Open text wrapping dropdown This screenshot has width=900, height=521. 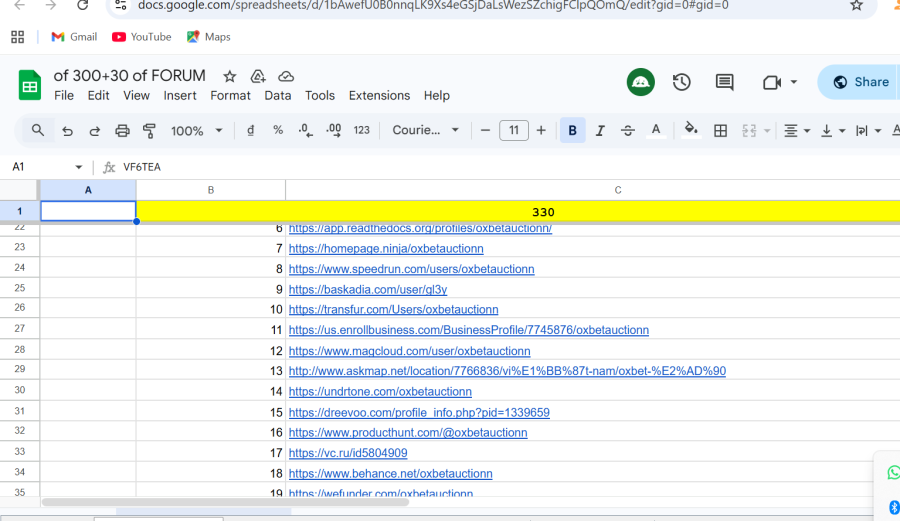point(868,131)
